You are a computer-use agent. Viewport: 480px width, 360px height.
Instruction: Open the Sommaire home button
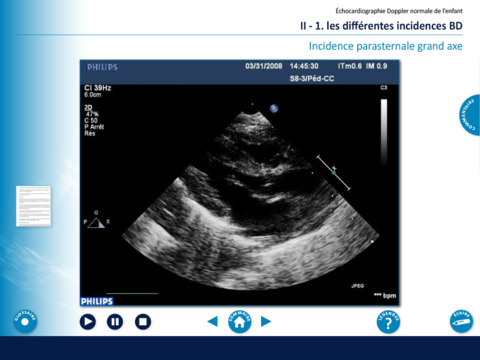(240, 321)
